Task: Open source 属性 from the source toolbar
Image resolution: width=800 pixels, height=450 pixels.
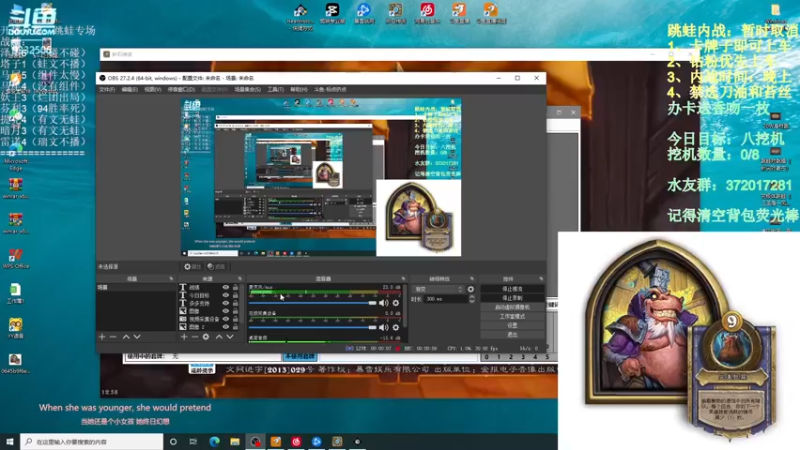Action: 193,267
